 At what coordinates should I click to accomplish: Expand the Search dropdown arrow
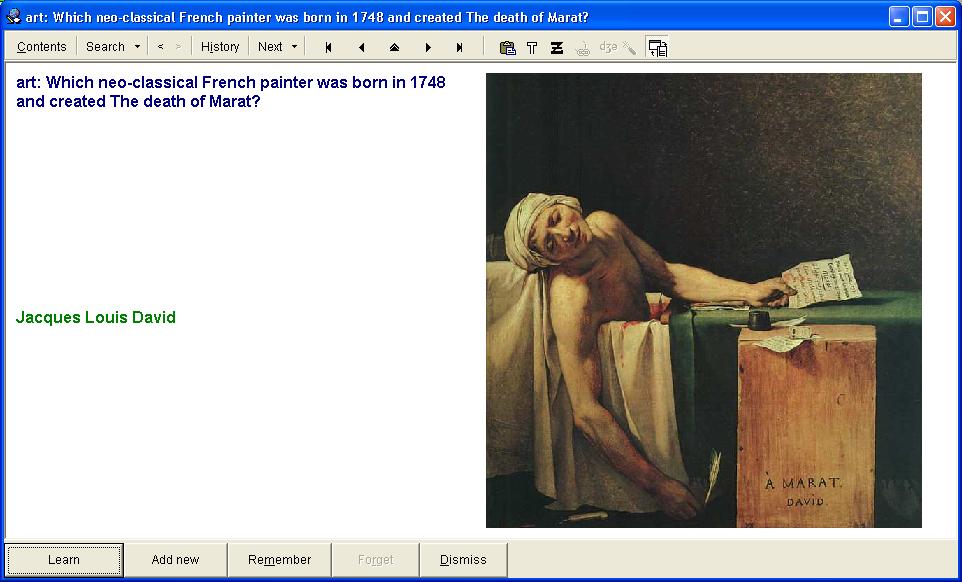coord(137,47)
